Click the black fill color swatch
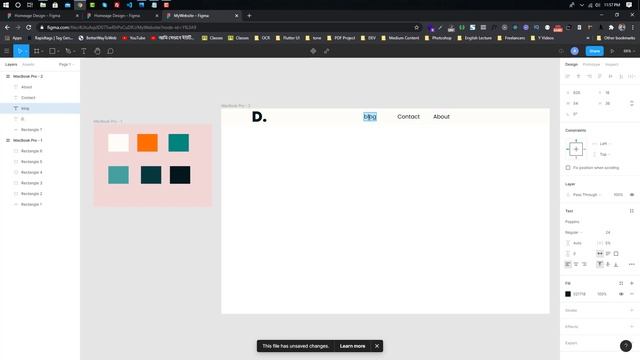640x360 pixels. [568, 294]
